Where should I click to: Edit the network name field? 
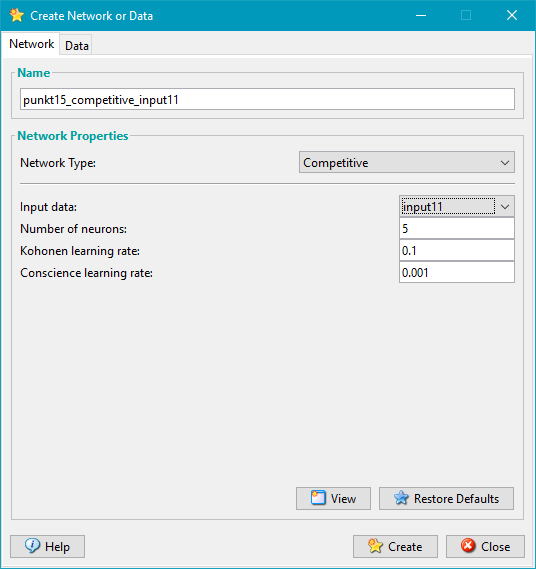267,99
